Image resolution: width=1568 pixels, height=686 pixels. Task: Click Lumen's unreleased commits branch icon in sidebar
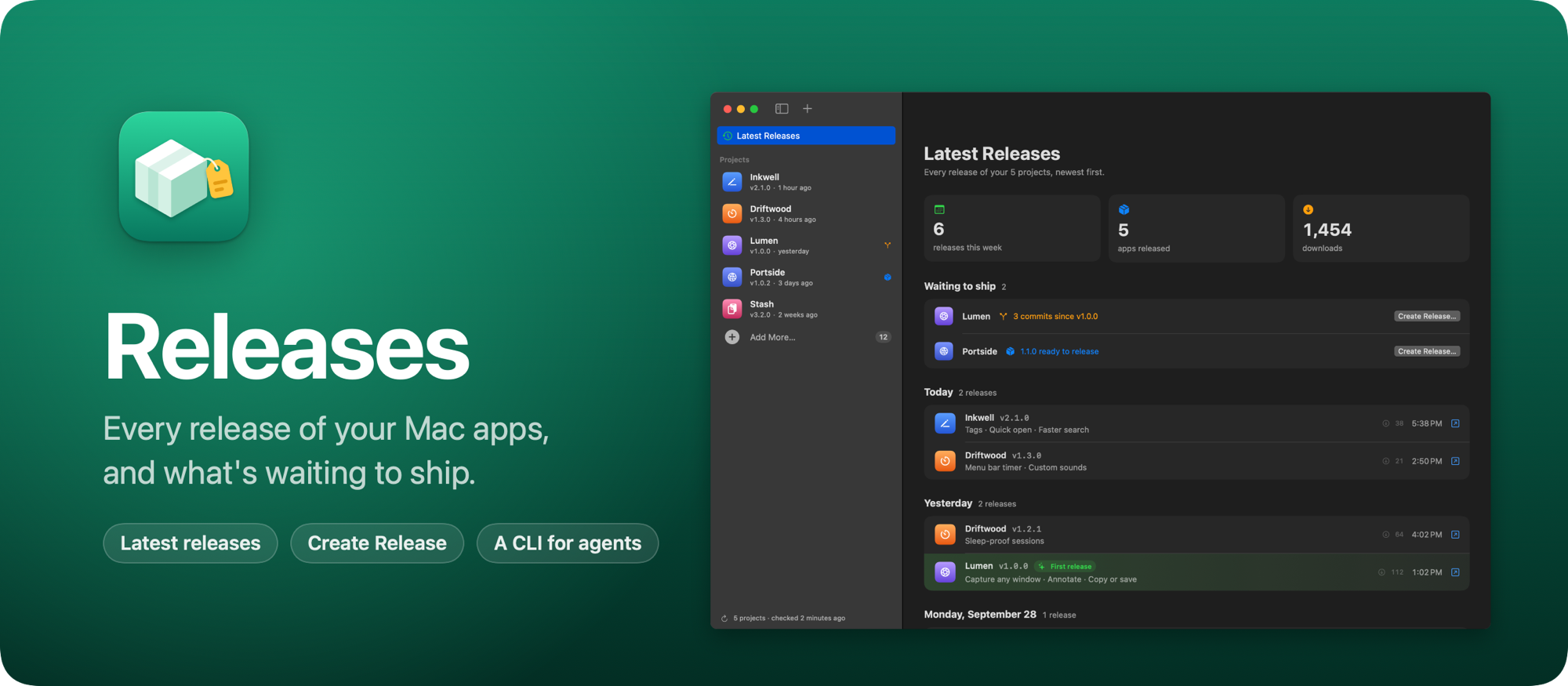click(x=887, y=245)
